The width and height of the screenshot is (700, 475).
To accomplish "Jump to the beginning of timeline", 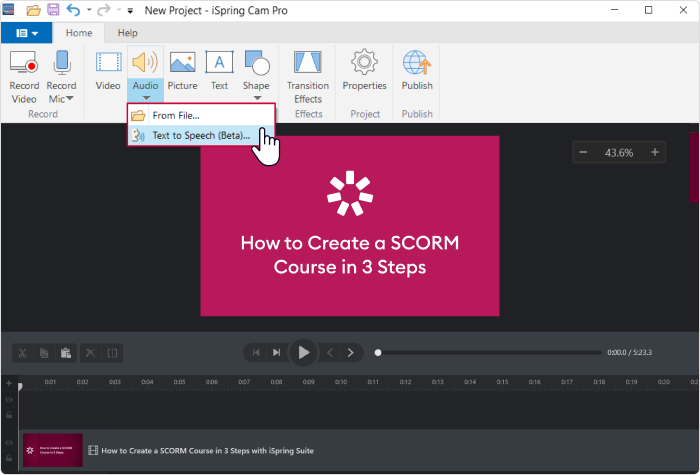I will [256, 353].
